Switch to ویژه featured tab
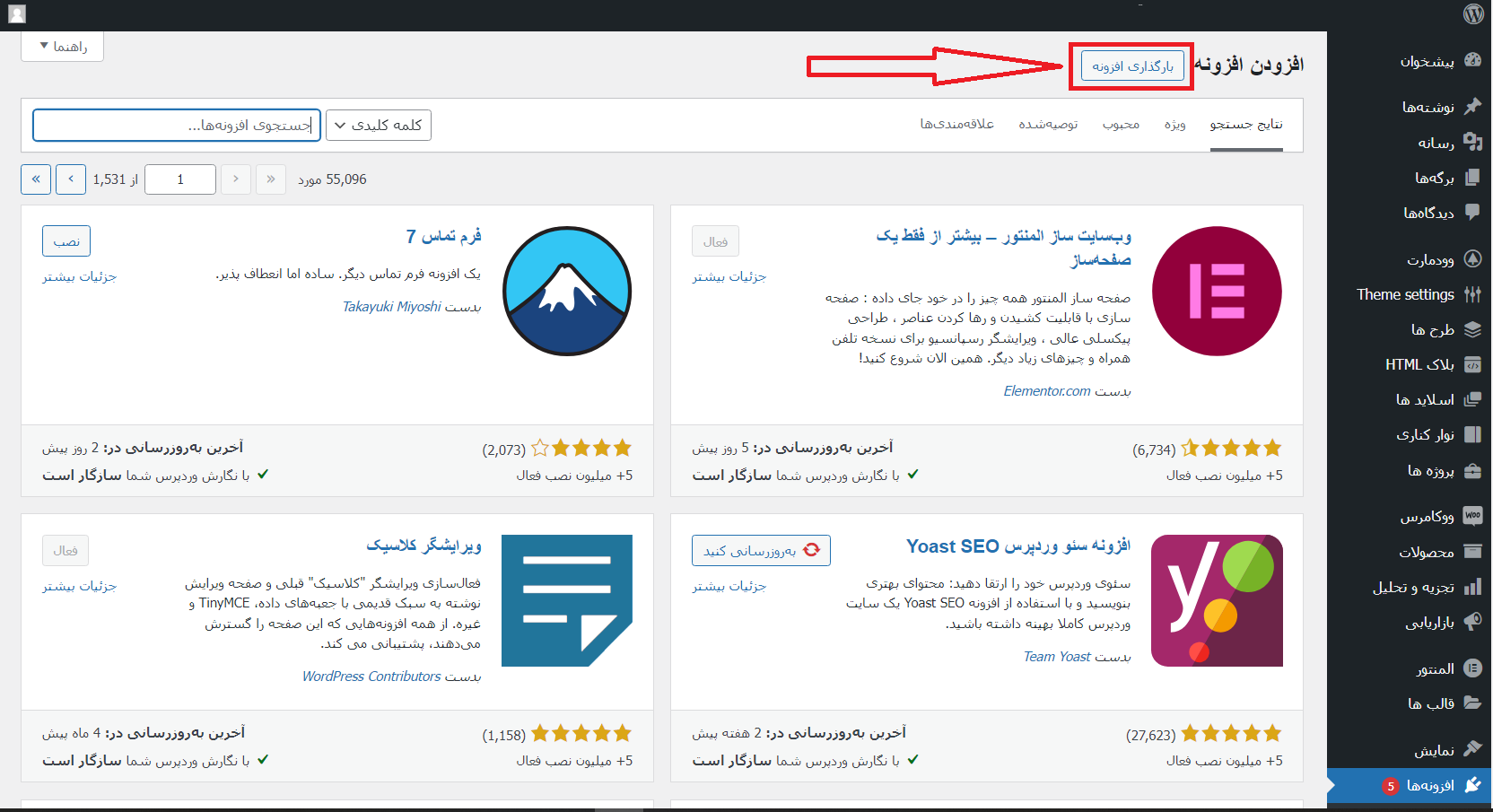1493x812 pixels. (x=1175, y=125)
